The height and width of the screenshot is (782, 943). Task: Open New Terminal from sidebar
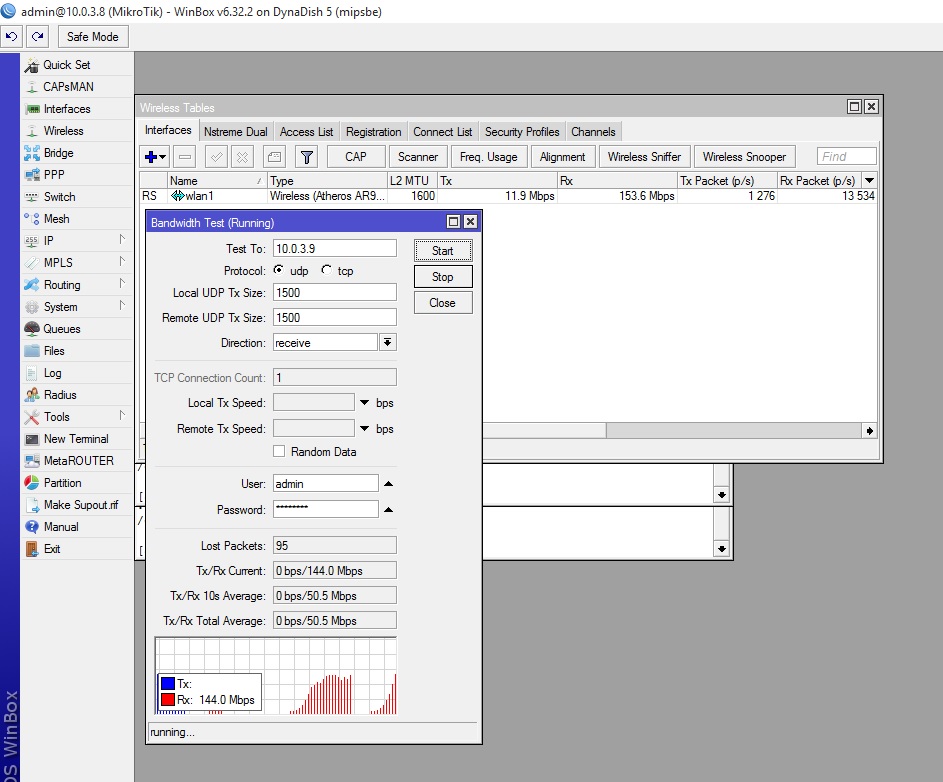click(x=76, y=439)
